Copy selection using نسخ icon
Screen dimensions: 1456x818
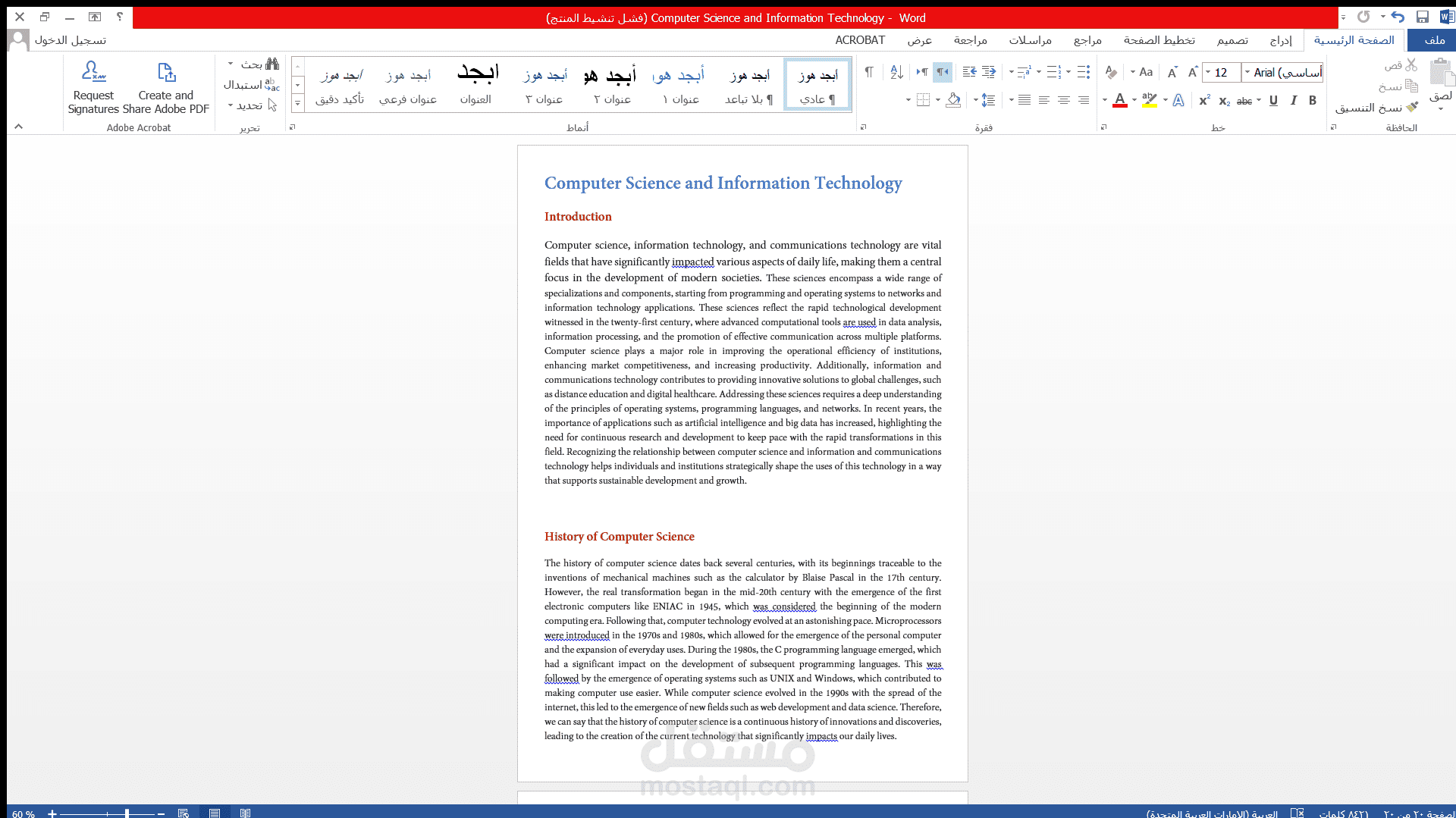[1411, 86]
